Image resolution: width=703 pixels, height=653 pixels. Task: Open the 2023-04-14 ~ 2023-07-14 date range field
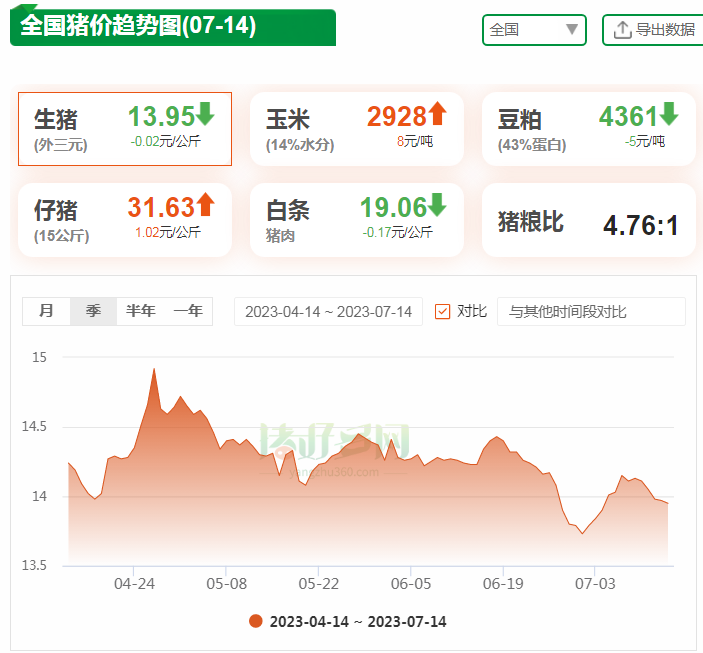pyautogui.click(x=328, y=311)
